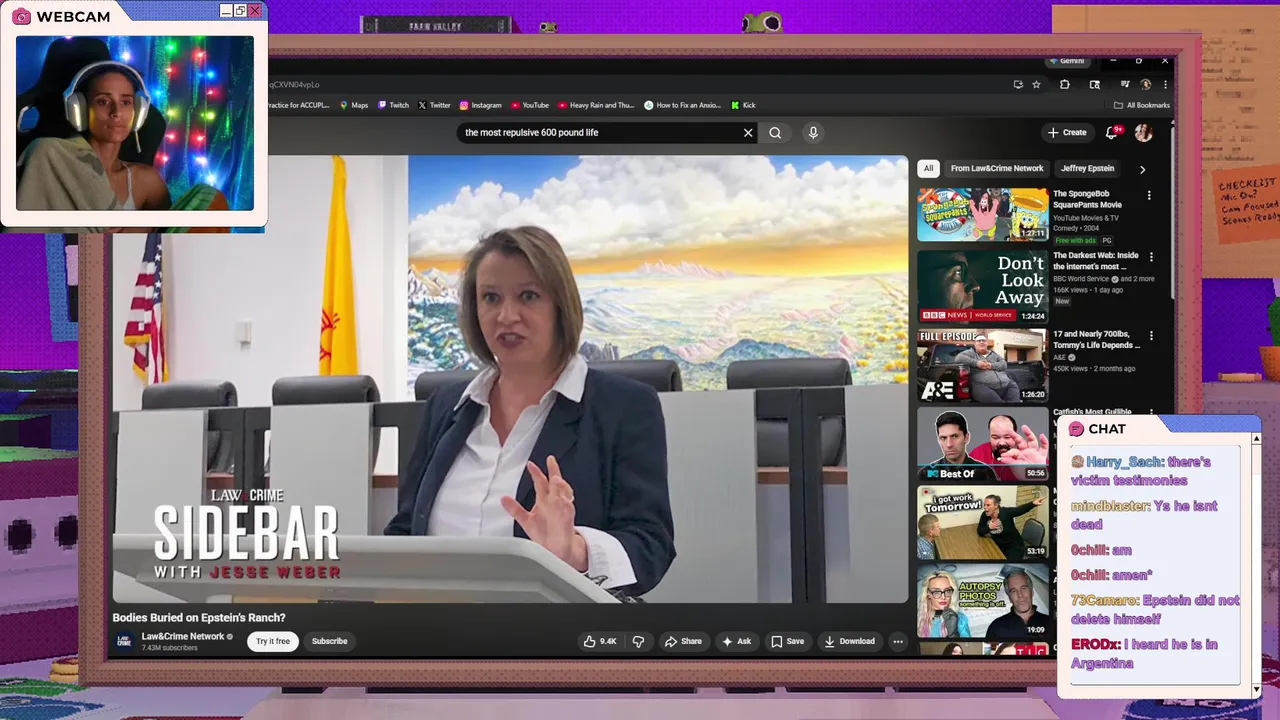Open options for 17 and Nearly 700lbs suggestion
1280x720 pixels.
1151,336
